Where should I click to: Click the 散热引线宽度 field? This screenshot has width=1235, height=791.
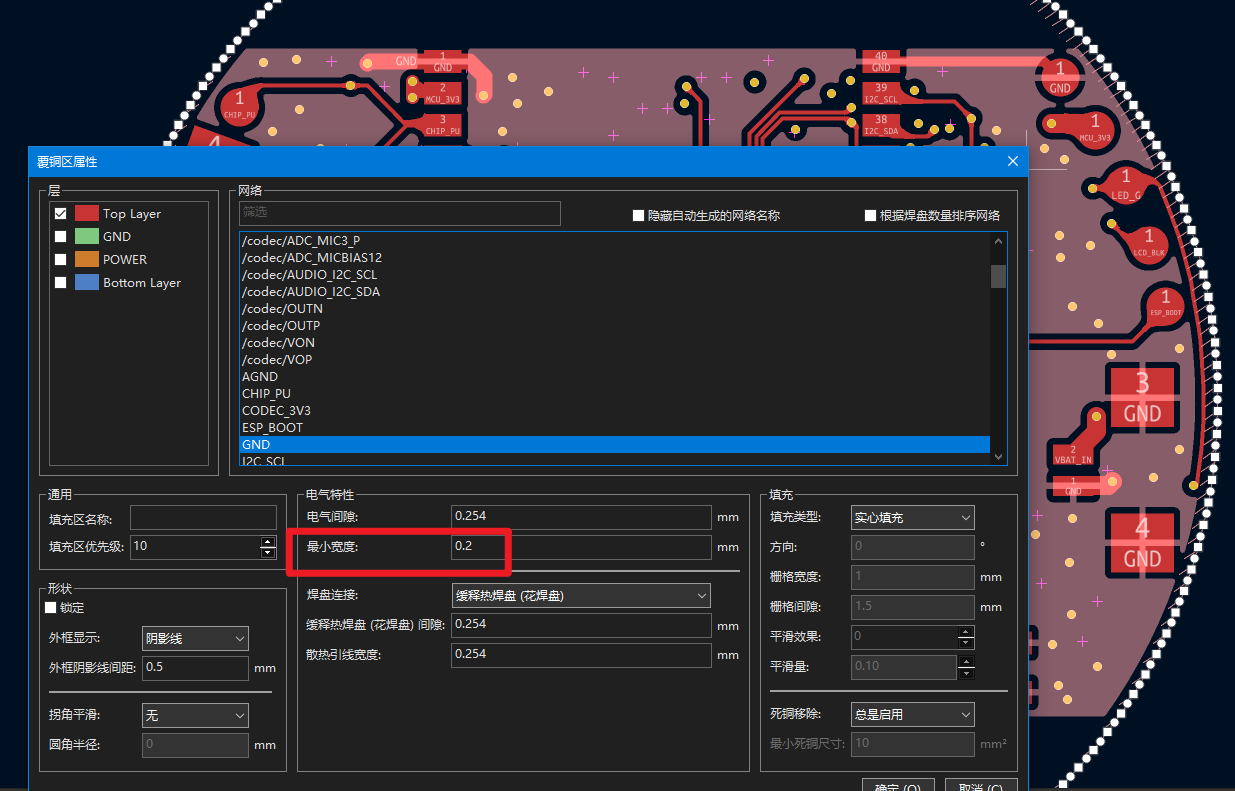(580, 654)
